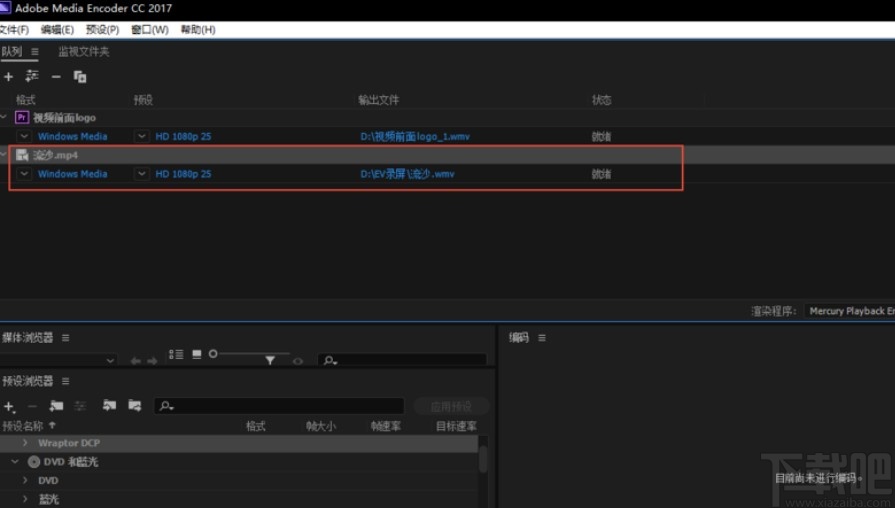The width and height of the screenshot is (895, 508).
Task: Open the queue's add output settings icon
Action: (32, 76)
